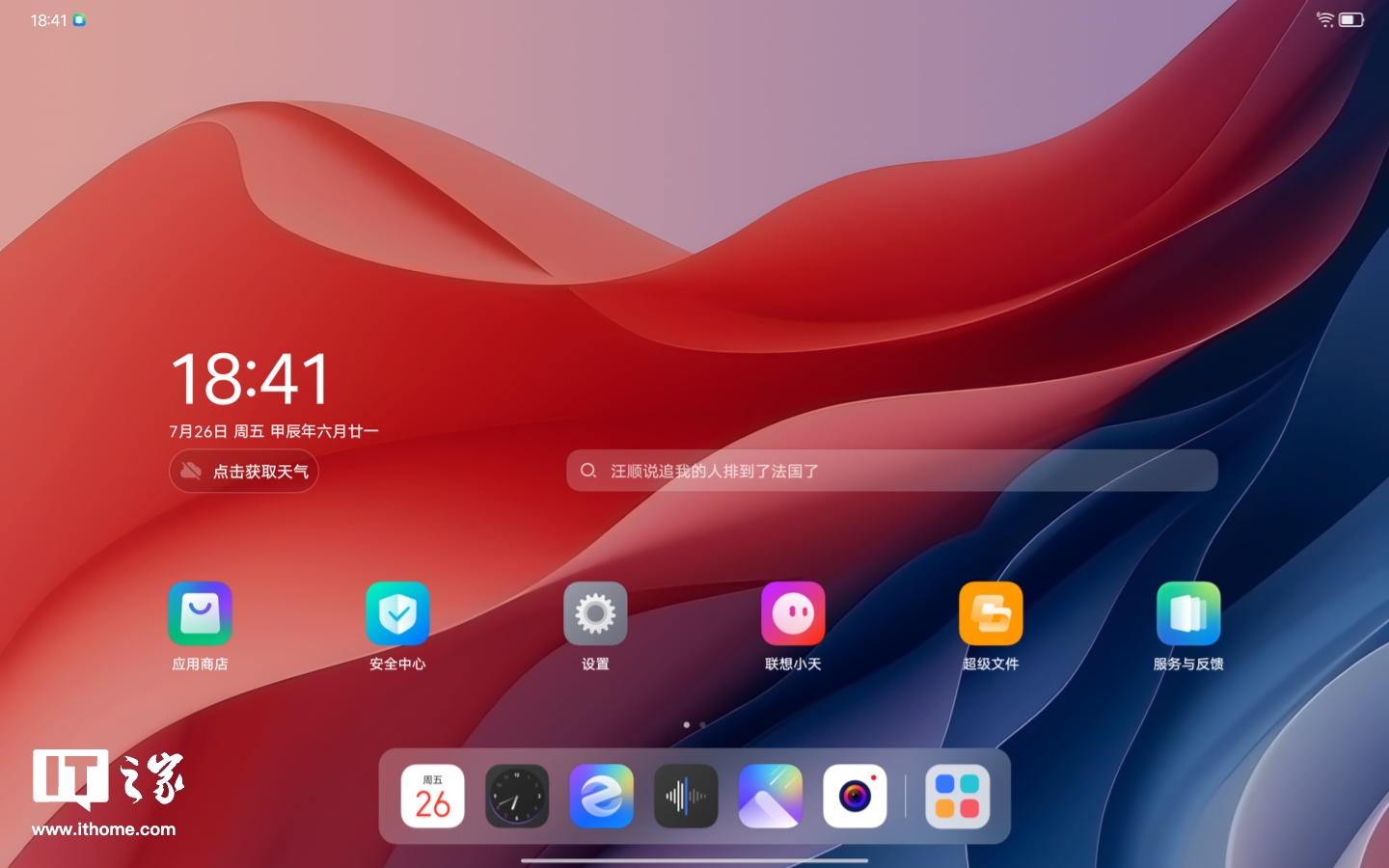Launch the camera from the dock
Viewport: 1389px width, 868px height.
855,797
